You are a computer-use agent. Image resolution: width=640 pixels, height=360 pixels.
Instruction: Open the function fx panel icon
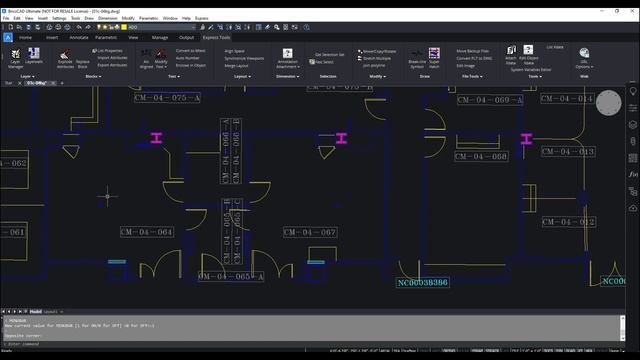point(633,174)
